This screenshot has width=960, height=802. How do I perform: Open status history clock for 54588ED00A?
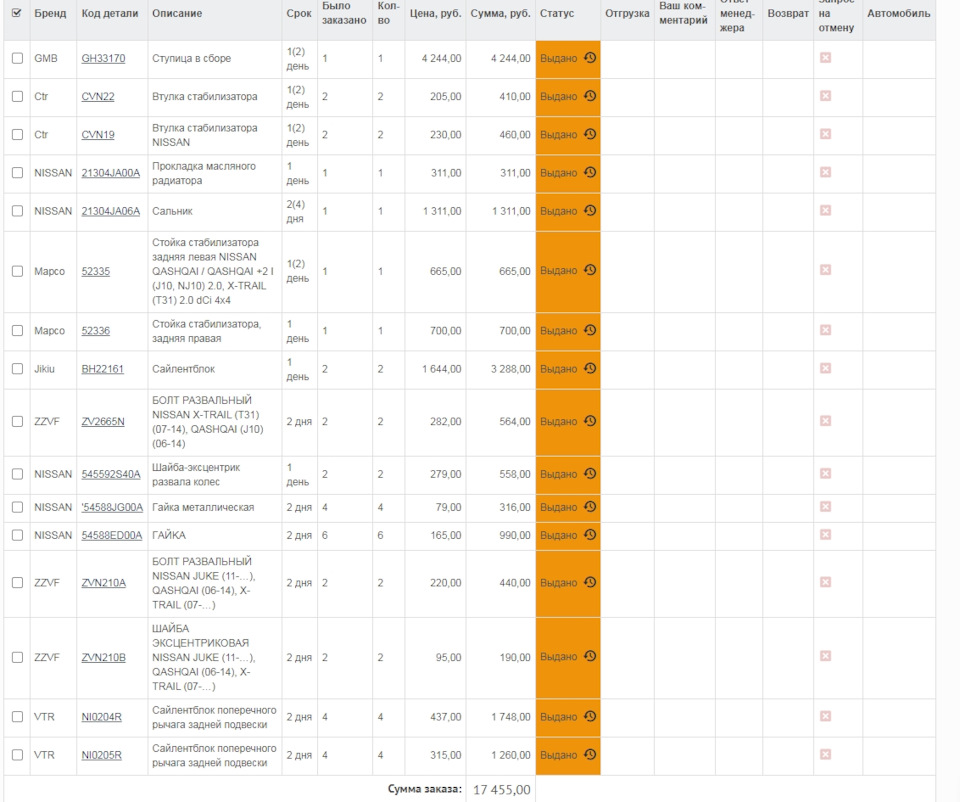point(590,535)
